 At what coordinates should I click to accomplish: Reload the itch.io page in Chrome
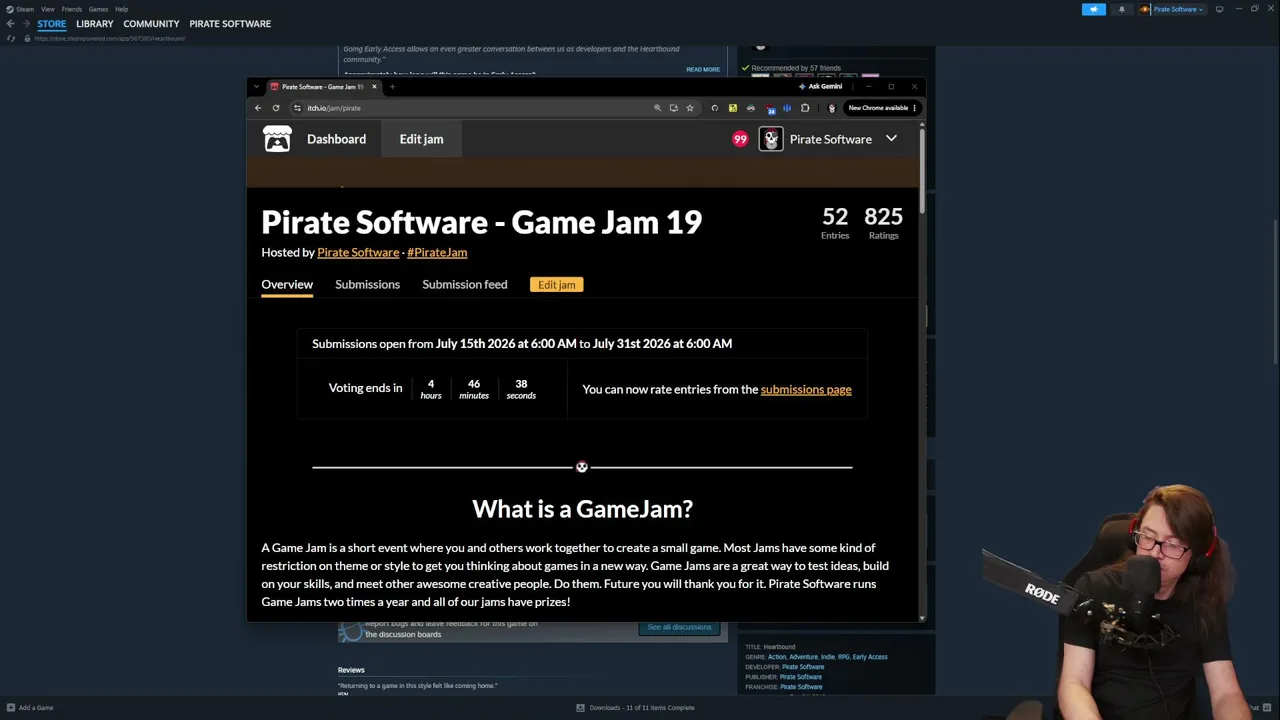276,108
